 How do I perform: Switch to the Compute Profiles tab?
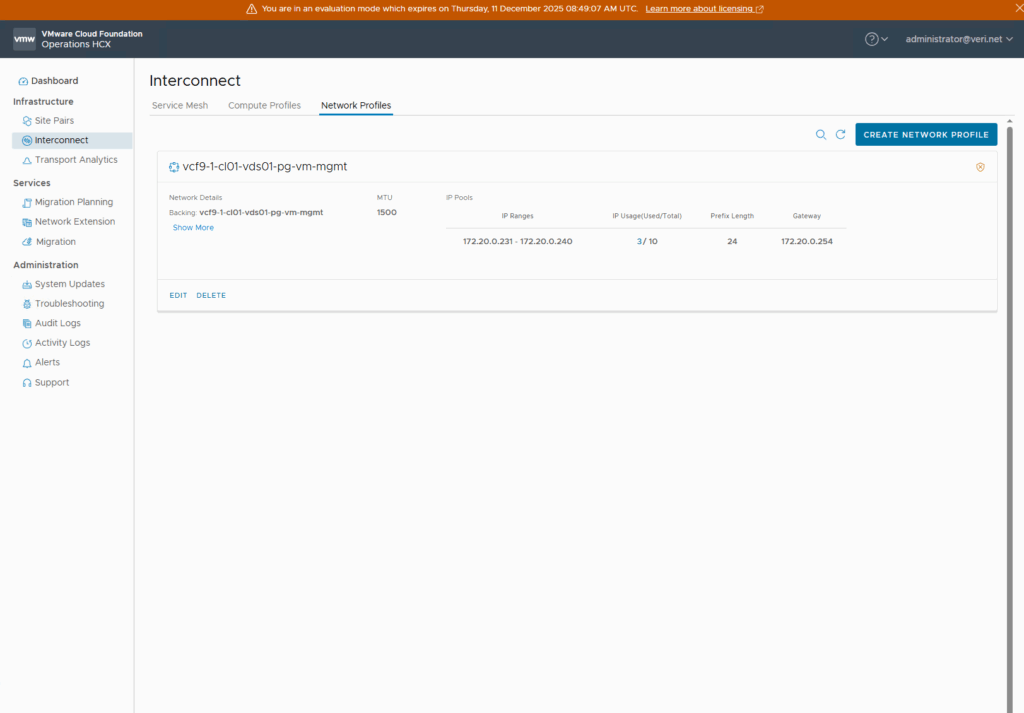[264, 105]
